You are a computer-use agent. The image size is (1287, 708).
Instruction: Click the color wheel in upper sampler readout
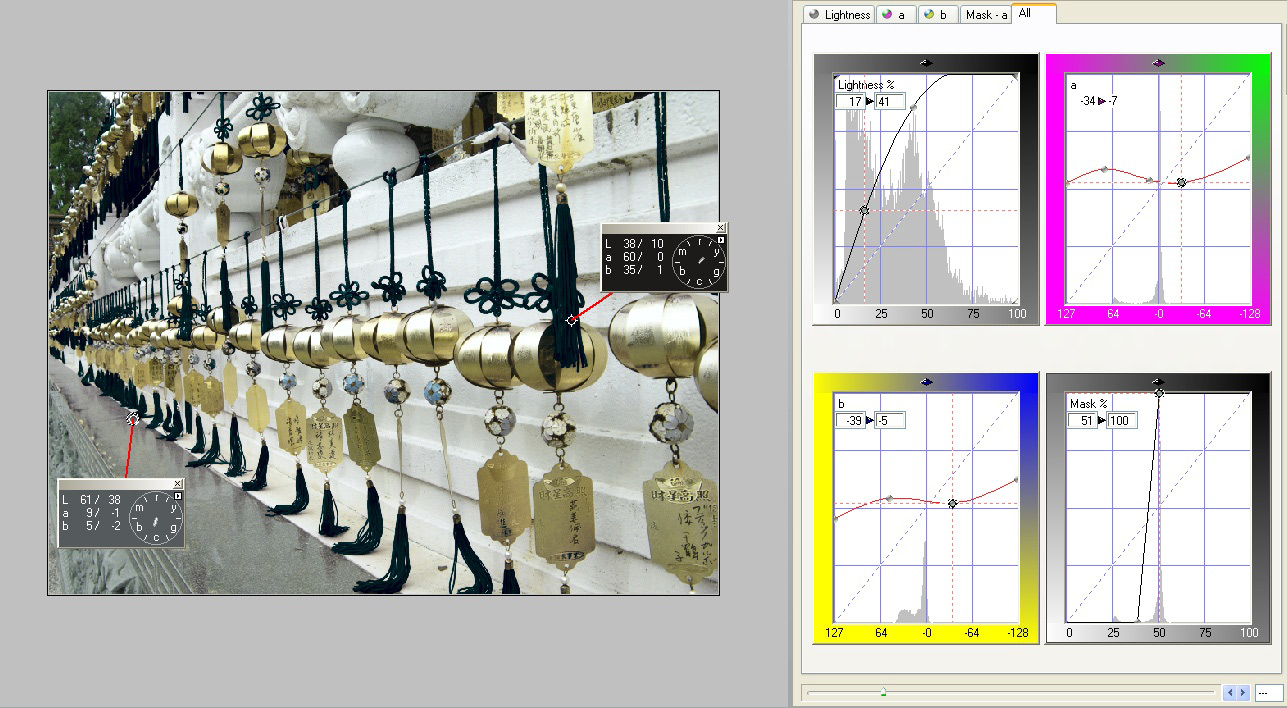pos(697,261)
